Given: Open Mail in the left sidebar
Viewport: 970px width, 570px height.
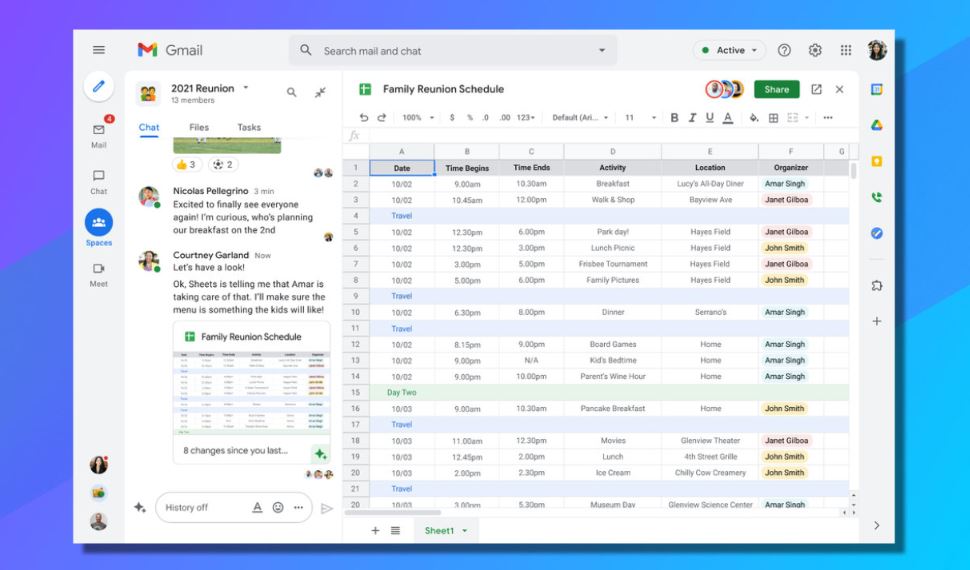Looking at the screenshot, I should 99,134.
